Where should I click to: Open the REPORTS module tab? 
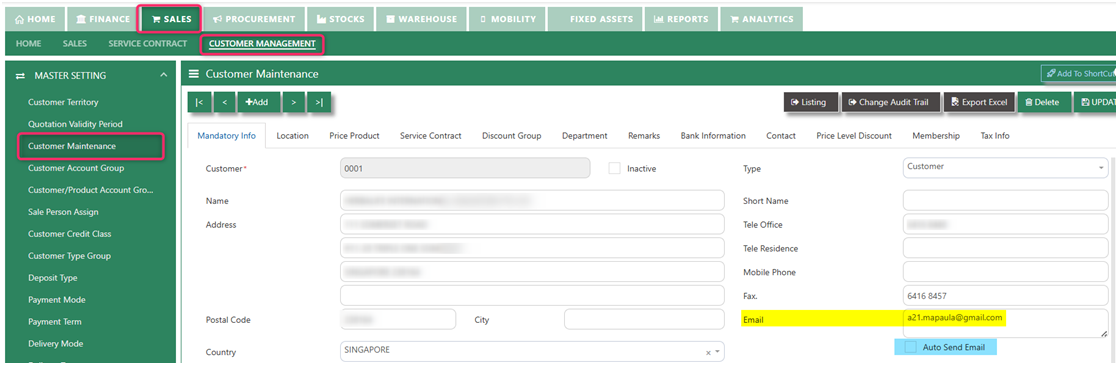pyautogui.click(x=681, y=19)
